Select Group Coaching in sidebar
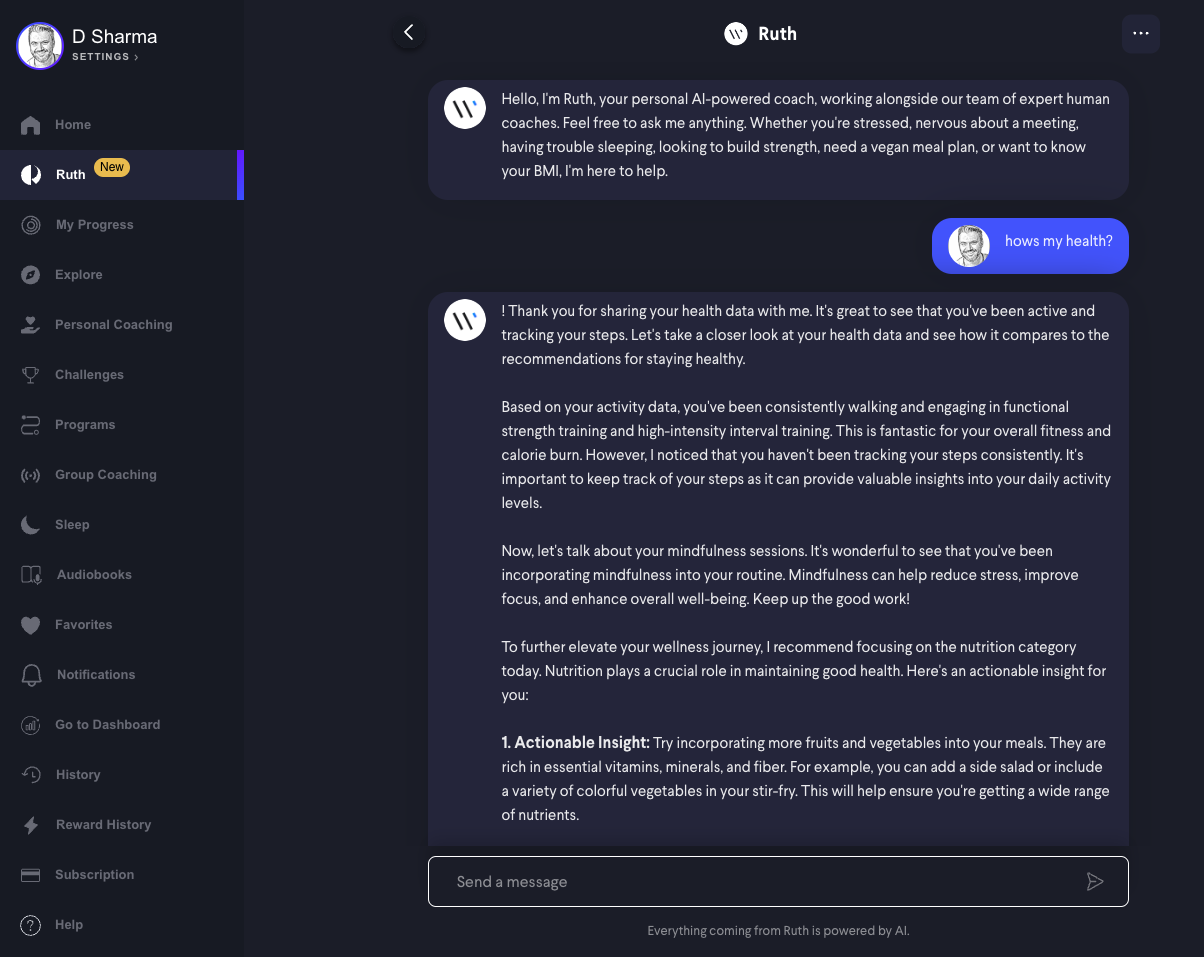1204x957 pixels. click(106, 475)
